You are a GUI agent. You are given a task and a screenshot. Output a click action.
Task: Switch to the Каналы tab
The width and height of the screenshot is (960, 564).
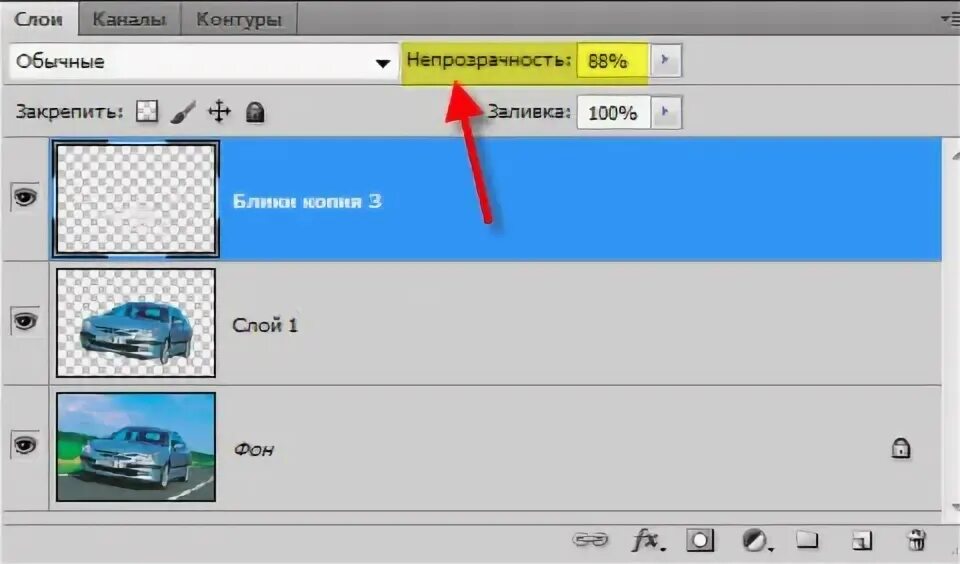129,19
